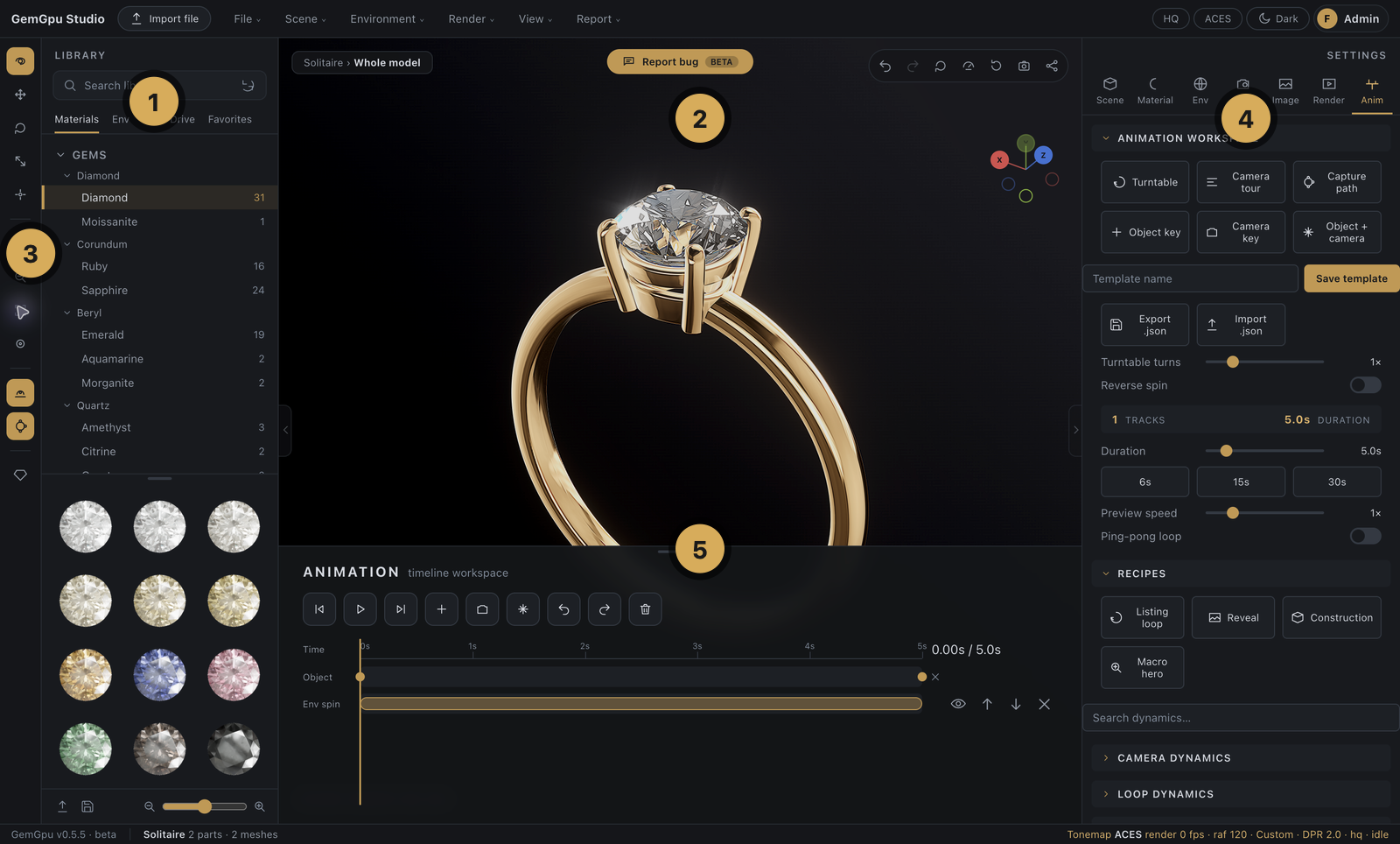Screen dimensions: 1400x844
Task: Switch the Dark theme toggle
Action: 1277,18
